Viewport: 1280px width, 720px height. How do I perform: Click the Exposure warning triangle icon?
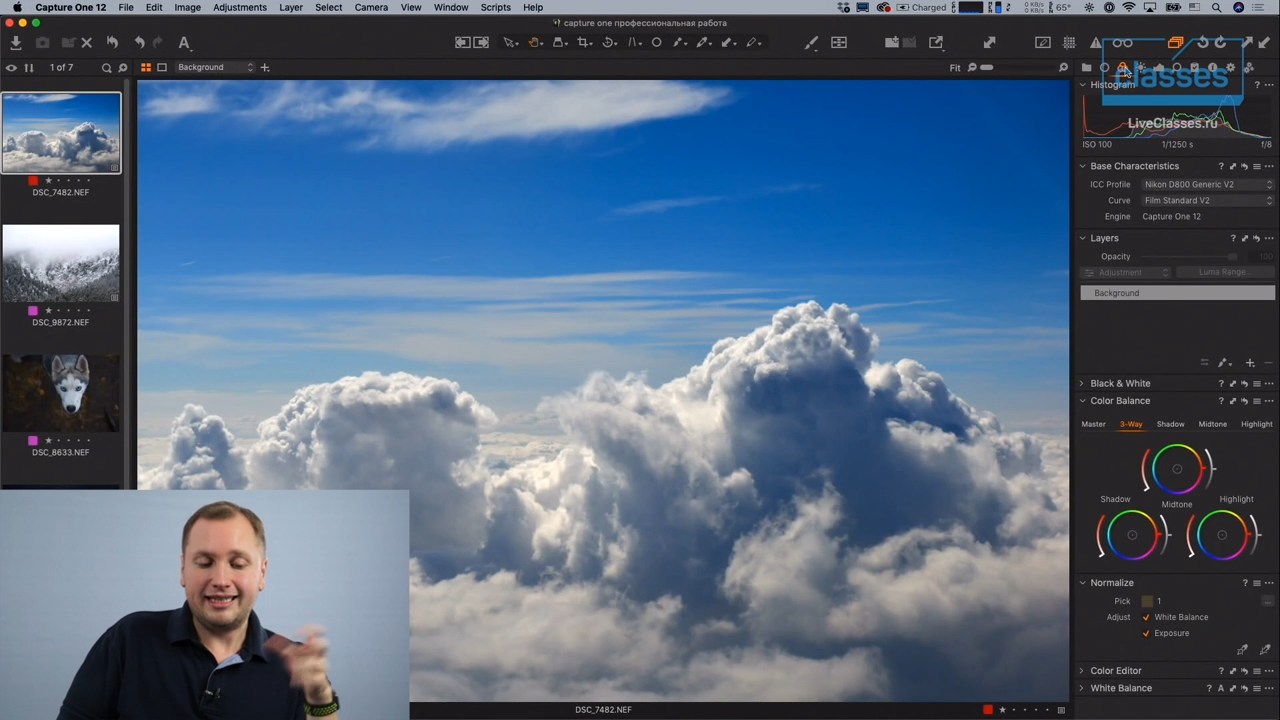[1096, 43]
